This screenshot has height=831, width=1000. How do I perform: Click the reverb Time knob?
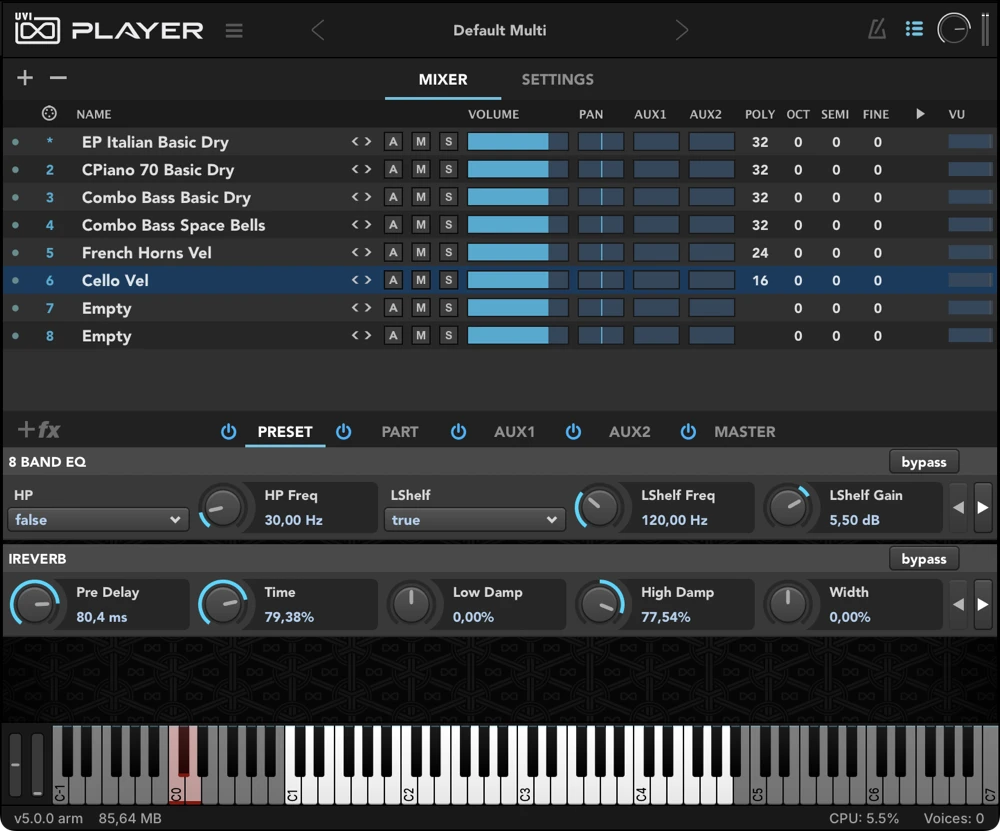coord(222,604)
